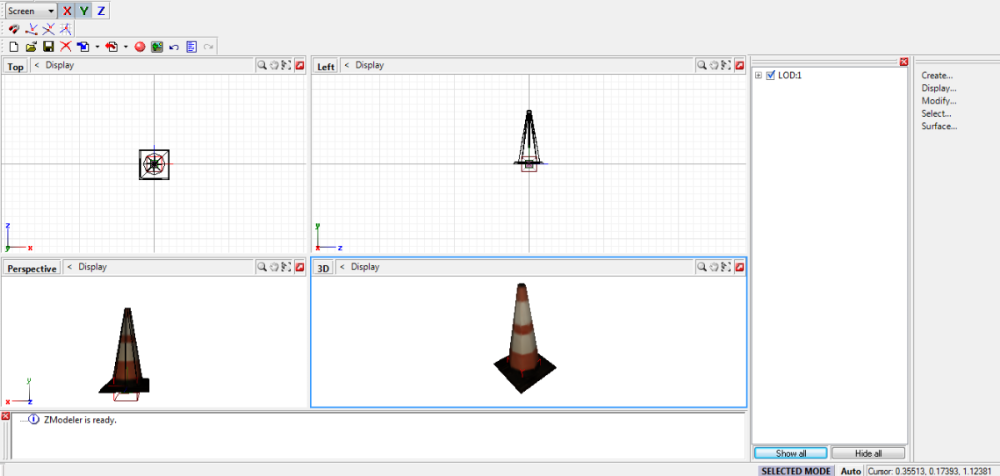
Task: Click the magnet snap icon
Action: point(14,29)
